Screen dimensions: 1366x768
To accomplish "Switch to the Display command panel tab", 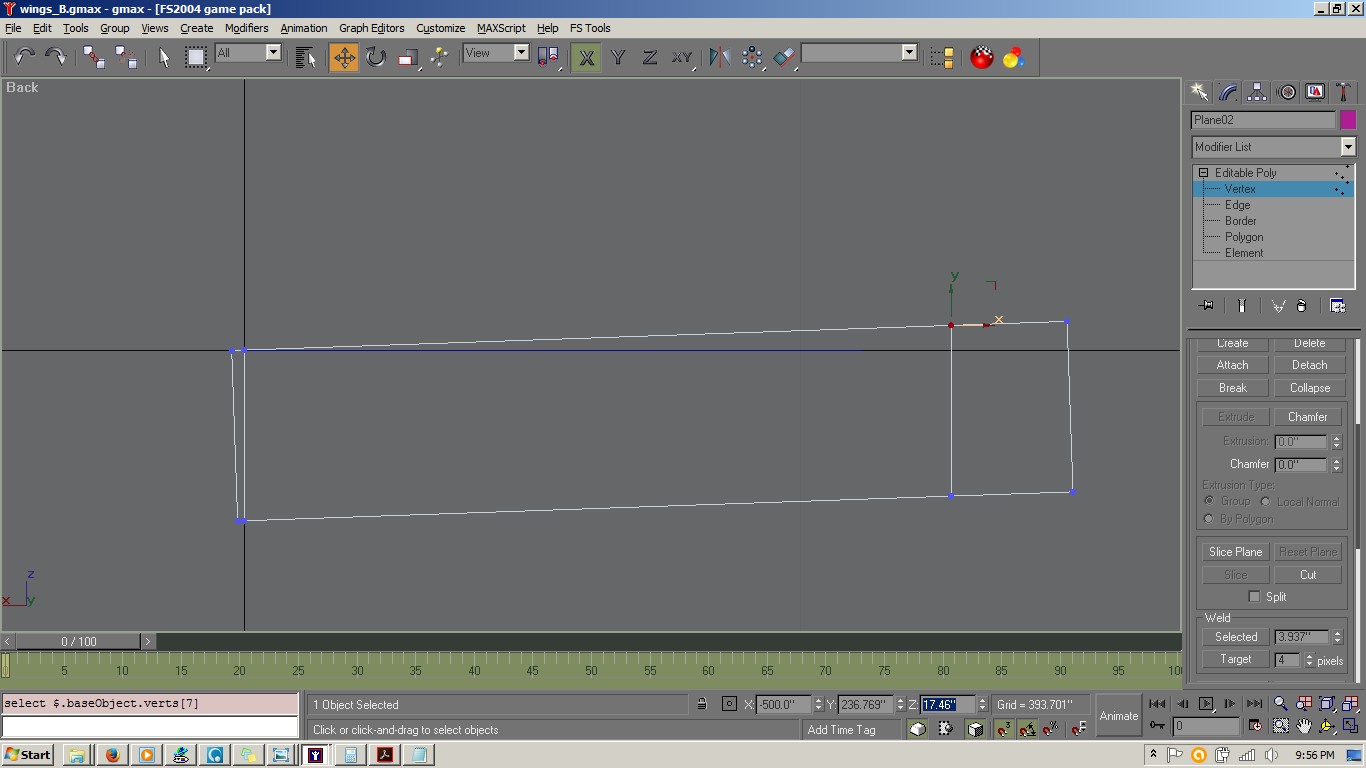I will pyautogui.click(x=1316, y=92).
